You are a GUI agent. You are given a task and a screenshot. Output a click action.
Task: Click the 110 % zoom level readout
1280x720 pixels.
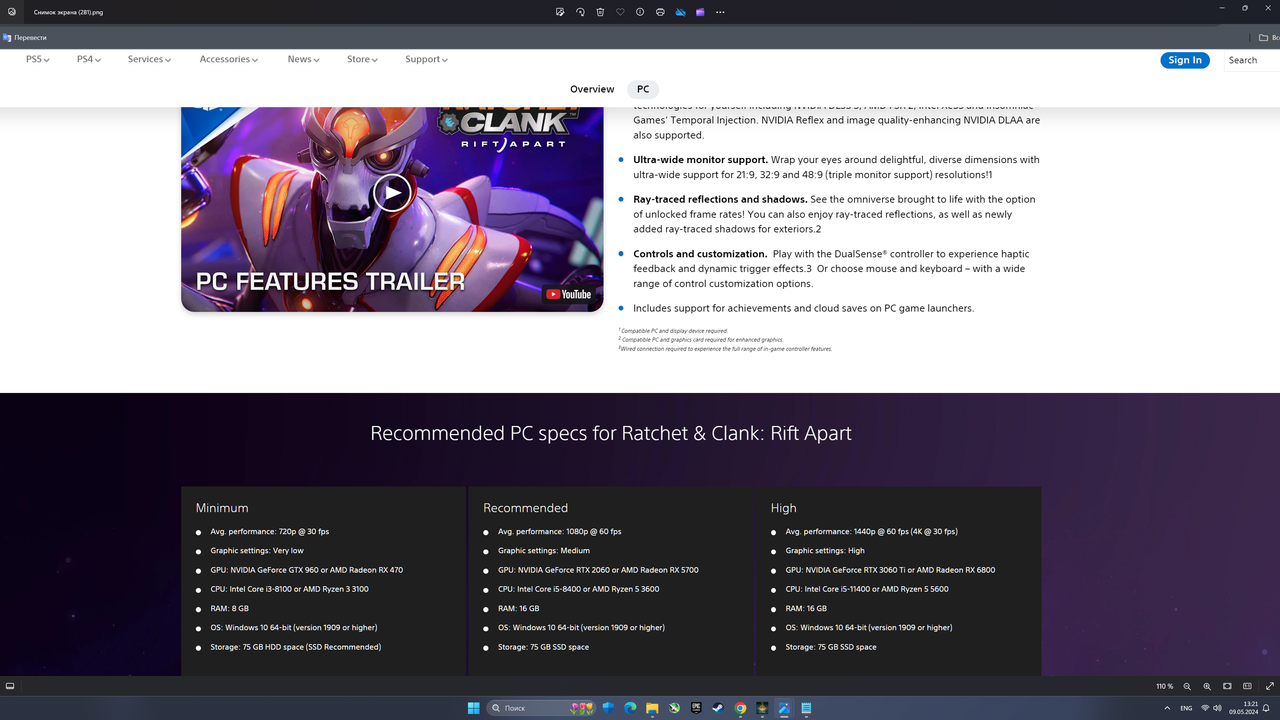(1165, 687)
